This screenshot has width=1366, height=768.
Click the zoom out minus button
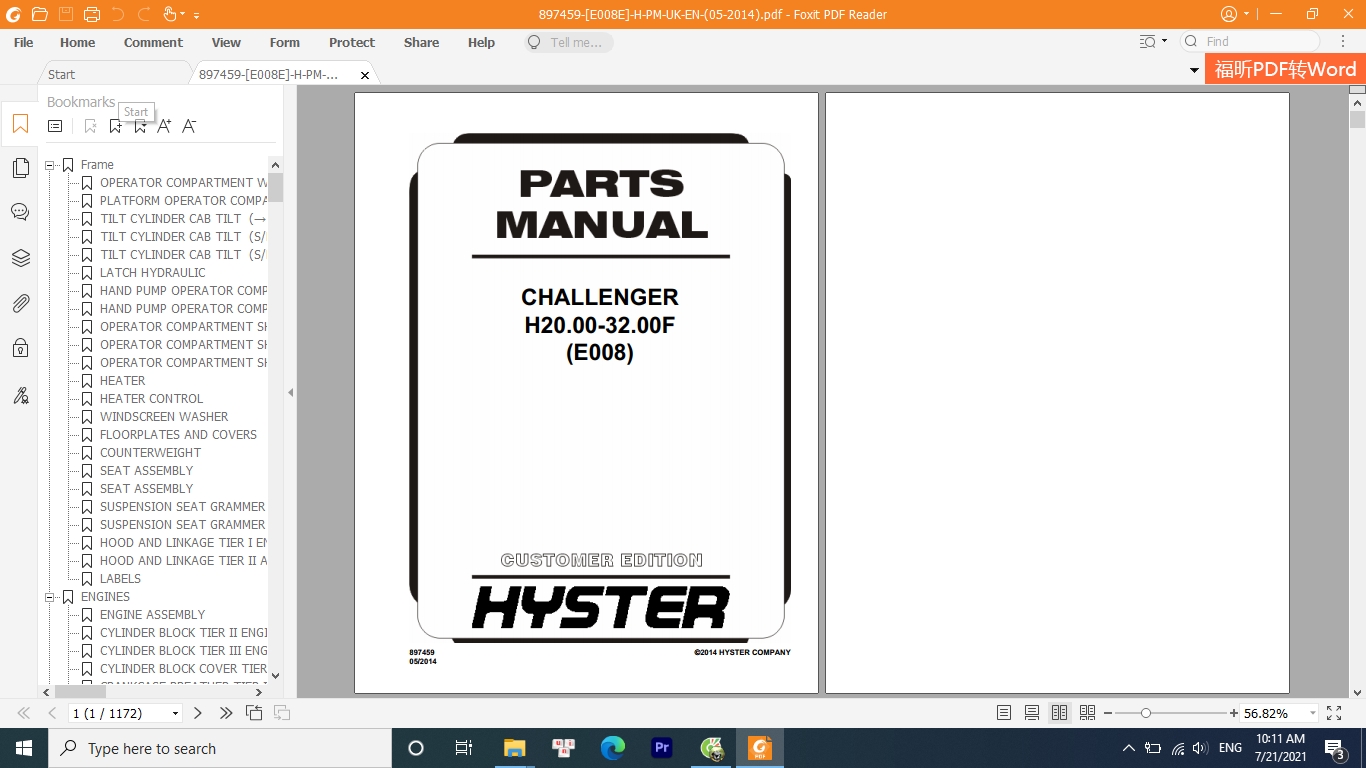click(x=1108, y=713)
